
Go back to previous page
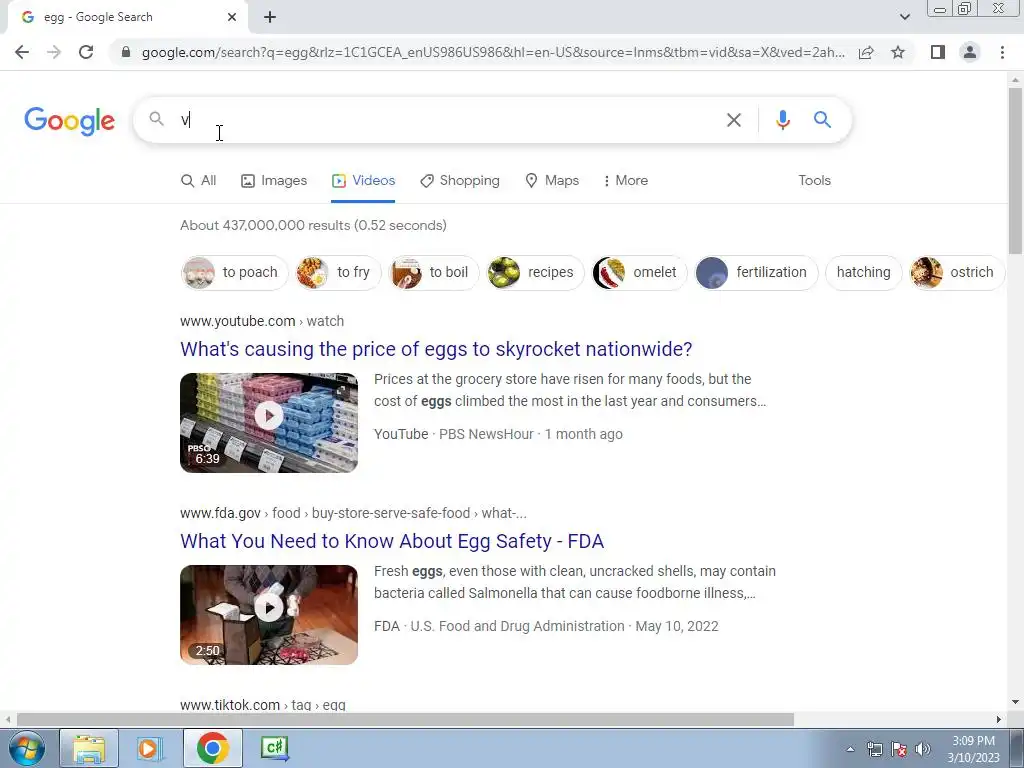pyautogui.click(x=22, y=52)
